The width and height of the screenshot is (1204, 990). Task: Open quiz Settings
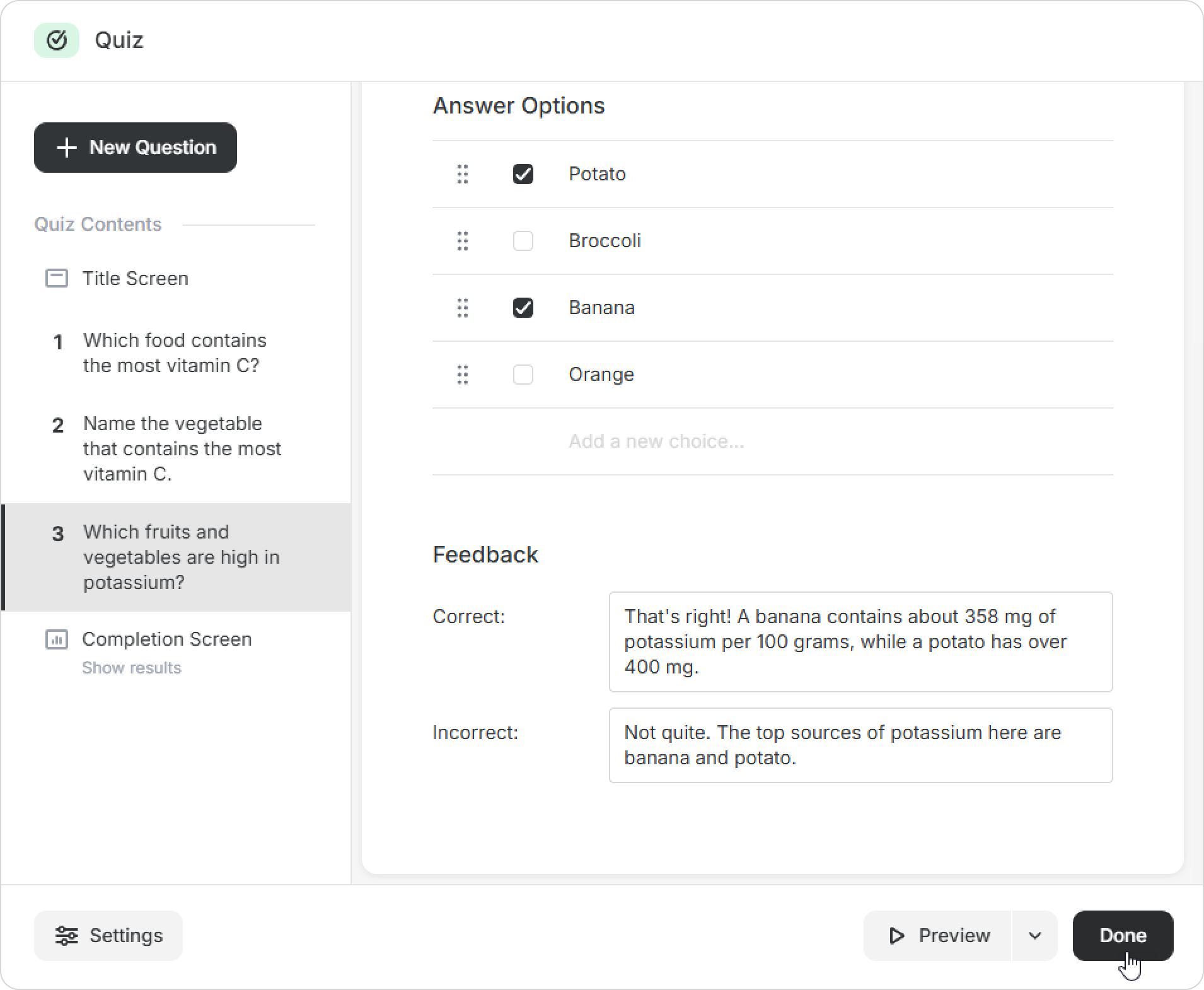click(108, 936)
